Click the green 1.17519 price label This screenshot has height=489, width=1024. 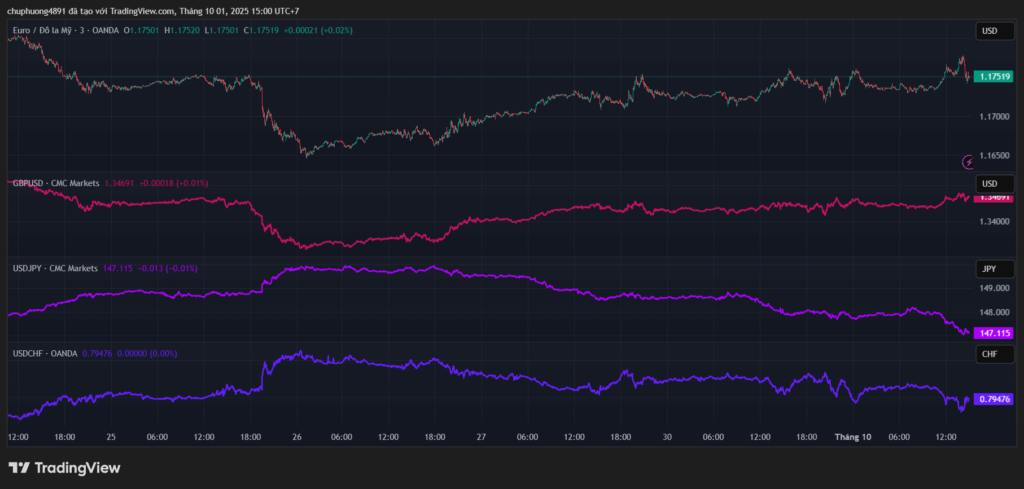point(993,76)
